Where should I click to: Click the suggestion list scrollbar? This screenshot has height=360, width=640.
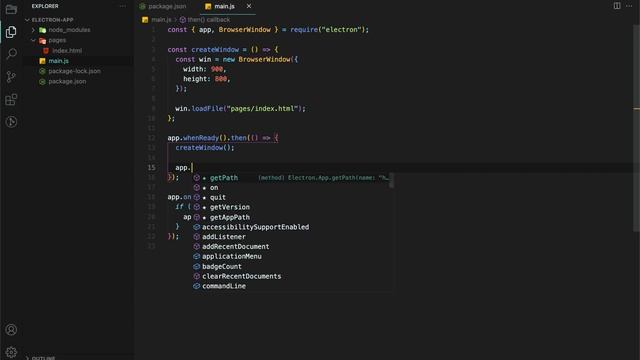pos(391,180)
